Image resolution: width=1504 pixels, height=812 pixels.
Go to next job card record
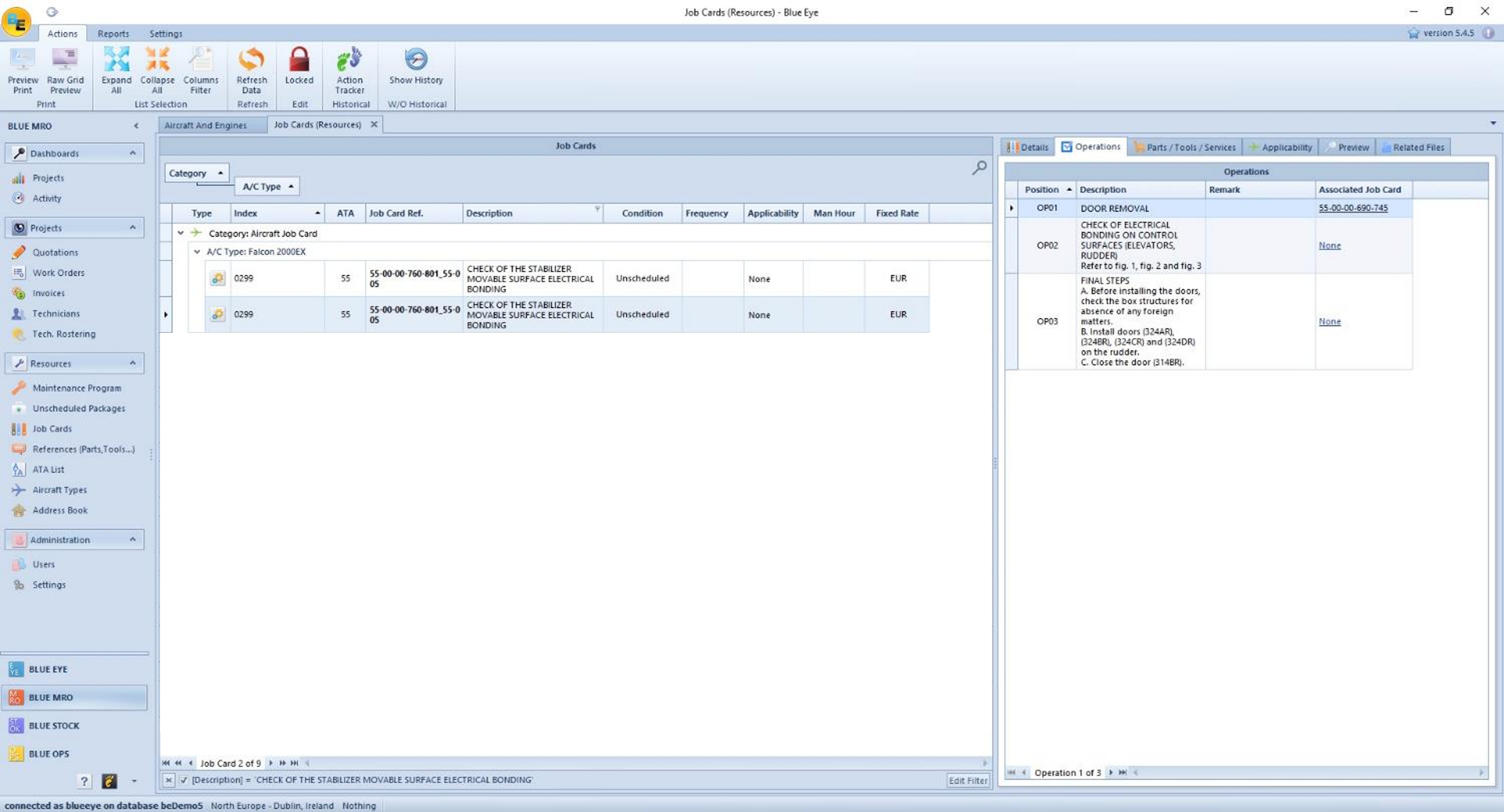tap(271, 763)
